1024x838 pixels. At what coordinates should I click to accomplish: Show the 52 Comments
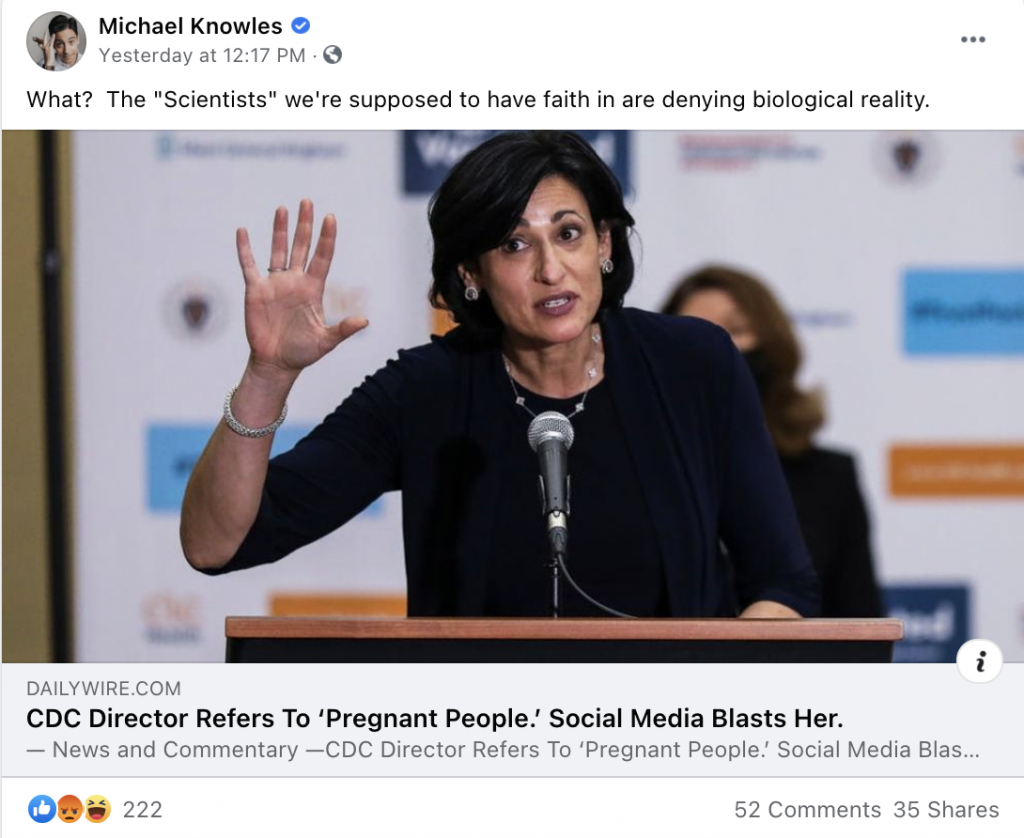click(x=807, y=810)
